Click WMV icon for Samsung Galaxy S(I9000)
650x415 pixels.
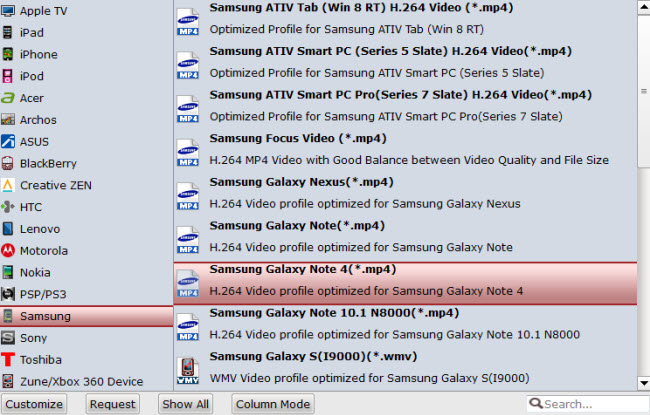coord(188,371)
